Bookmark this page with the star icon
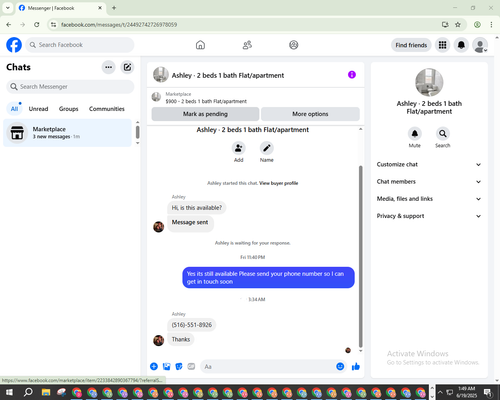 (458, 24)
